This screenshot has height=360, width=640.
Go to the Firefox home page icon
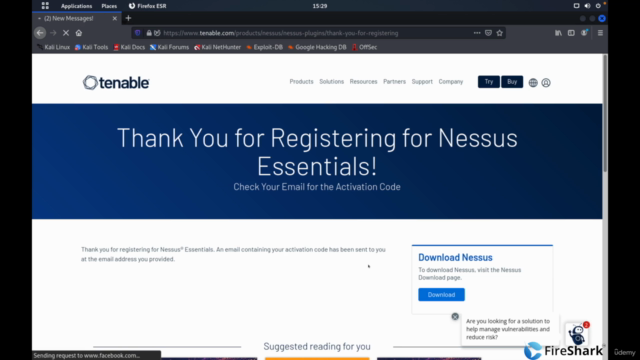[x=79, y=33]
